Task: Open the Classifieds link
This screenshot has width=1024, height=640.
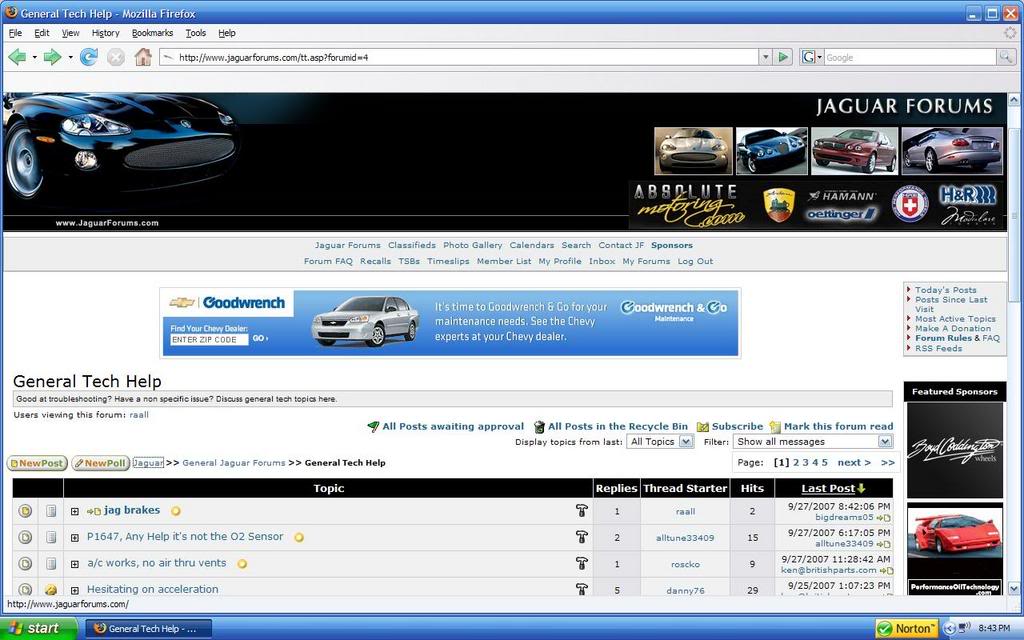Action: [411, 246]
